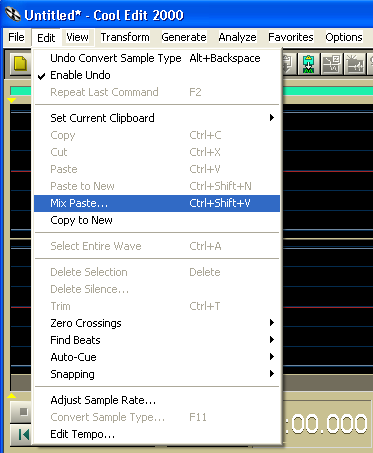Choose Edit Tempo... entry
This screenshot has width=373, height=453.
coord(157,434)
